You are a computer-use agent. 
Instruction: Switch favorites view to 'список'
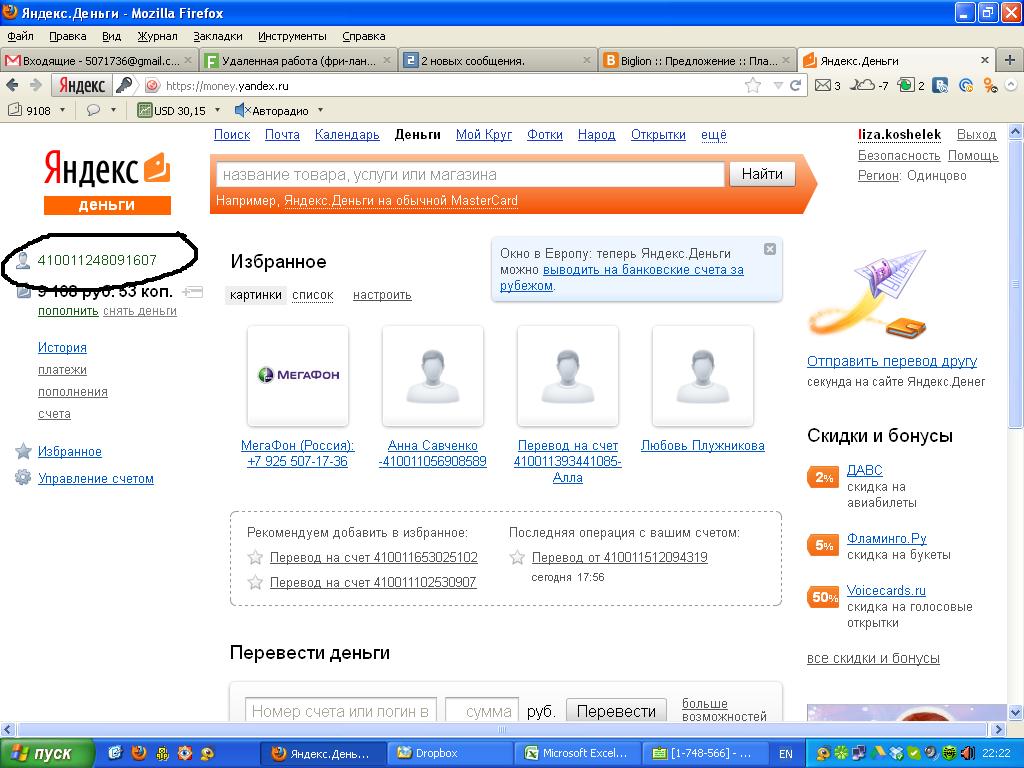313,295
